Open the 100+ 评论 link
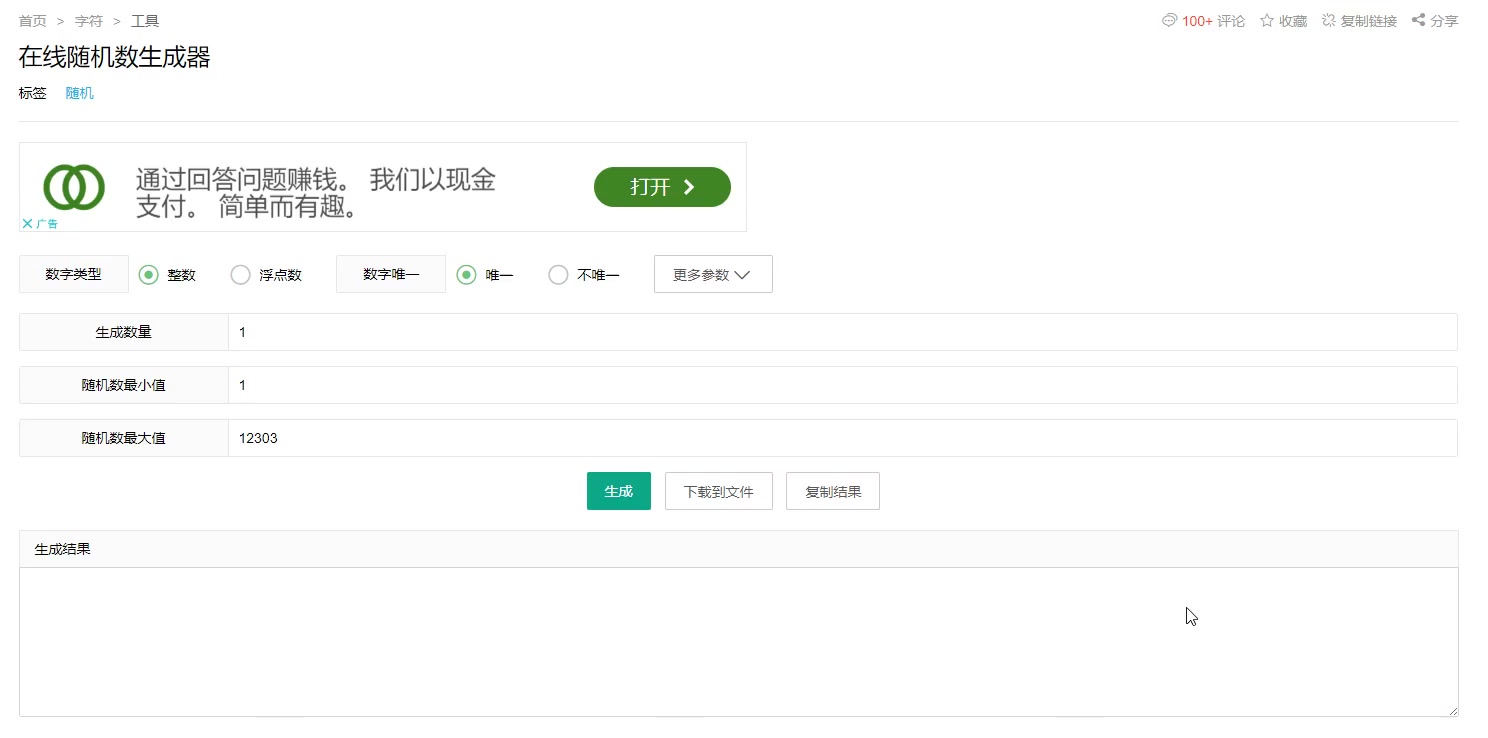1488x738 pixels. click(x=1214, y=21)
